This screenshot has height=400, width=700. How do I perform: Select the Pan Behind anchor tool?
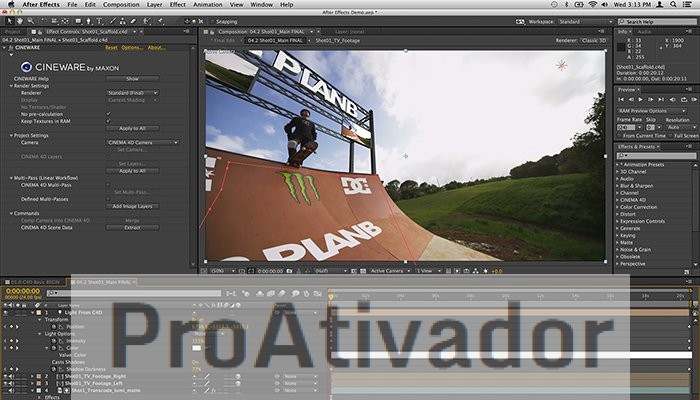tap(65, 21)
